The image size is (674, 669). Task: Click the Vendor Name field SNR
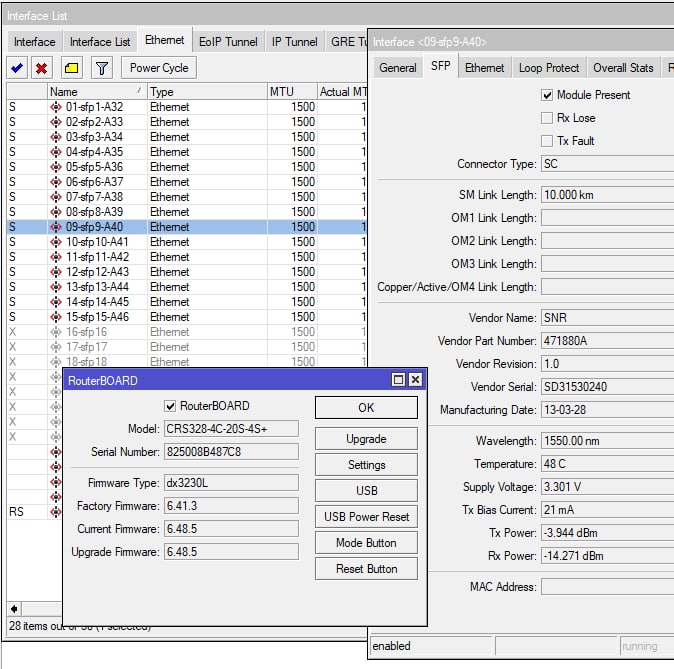(607, 318)
